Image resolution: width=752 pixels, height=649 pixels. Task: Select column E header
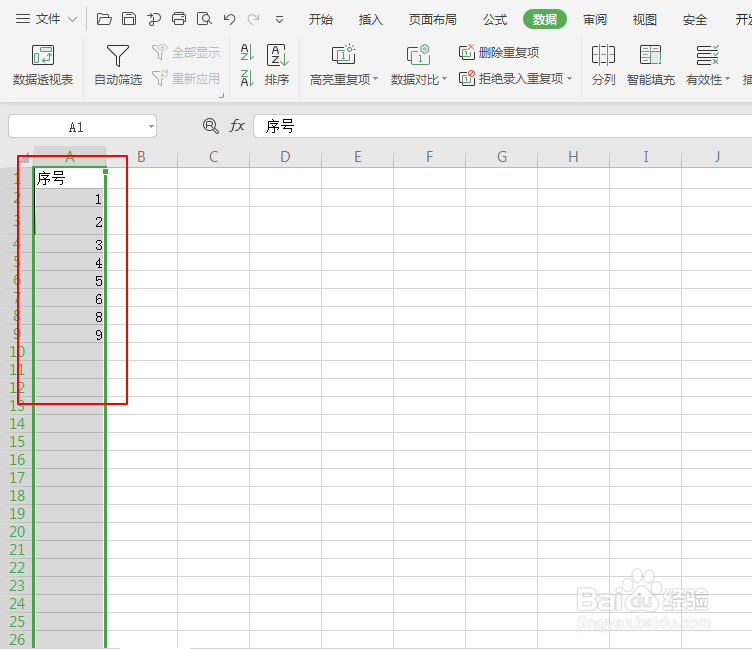[x=357, y=157]
